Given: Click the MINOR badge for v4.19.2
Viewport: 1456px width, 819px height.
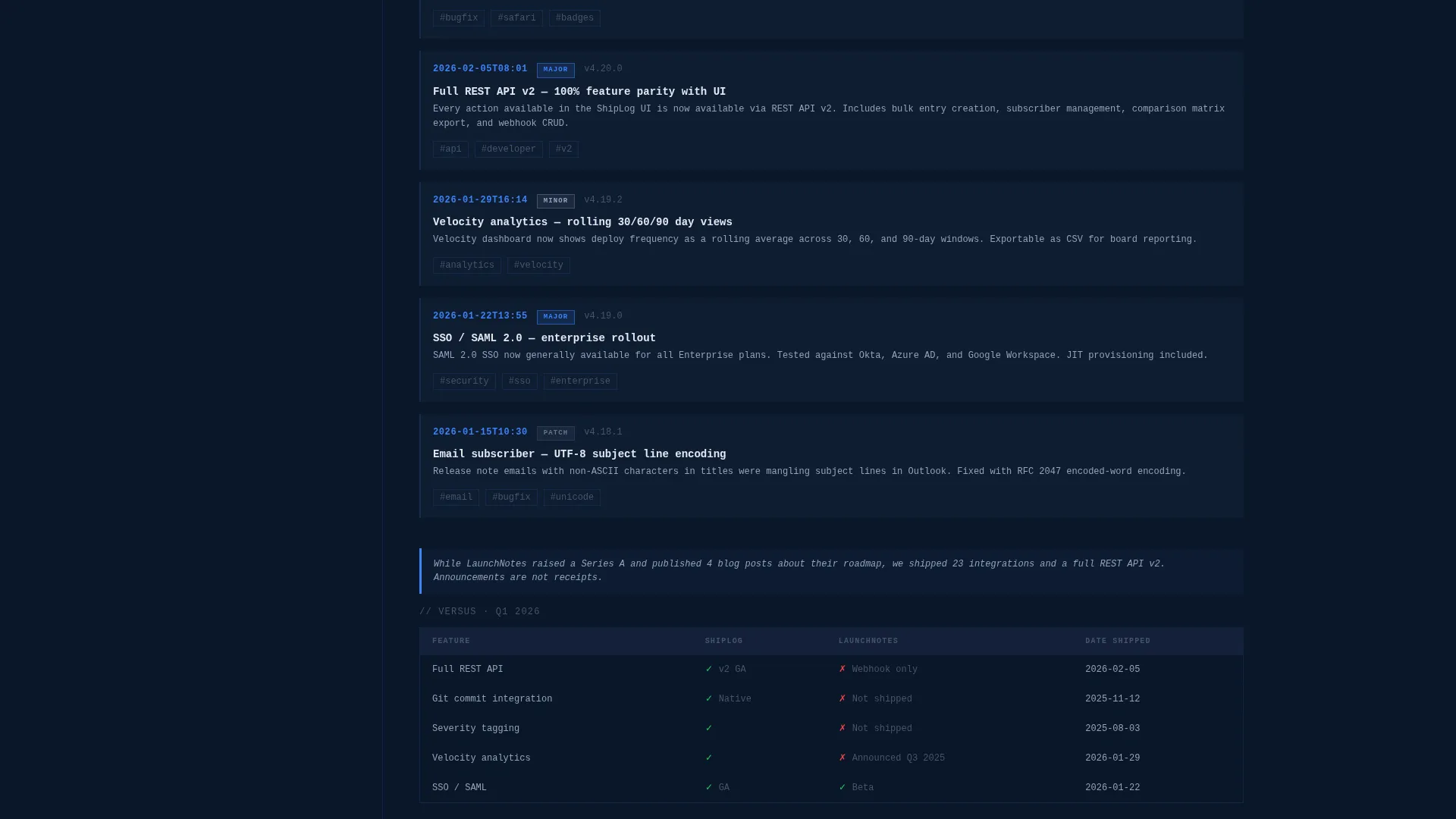Looking at the screenshot, I should (x=556, y=201).
